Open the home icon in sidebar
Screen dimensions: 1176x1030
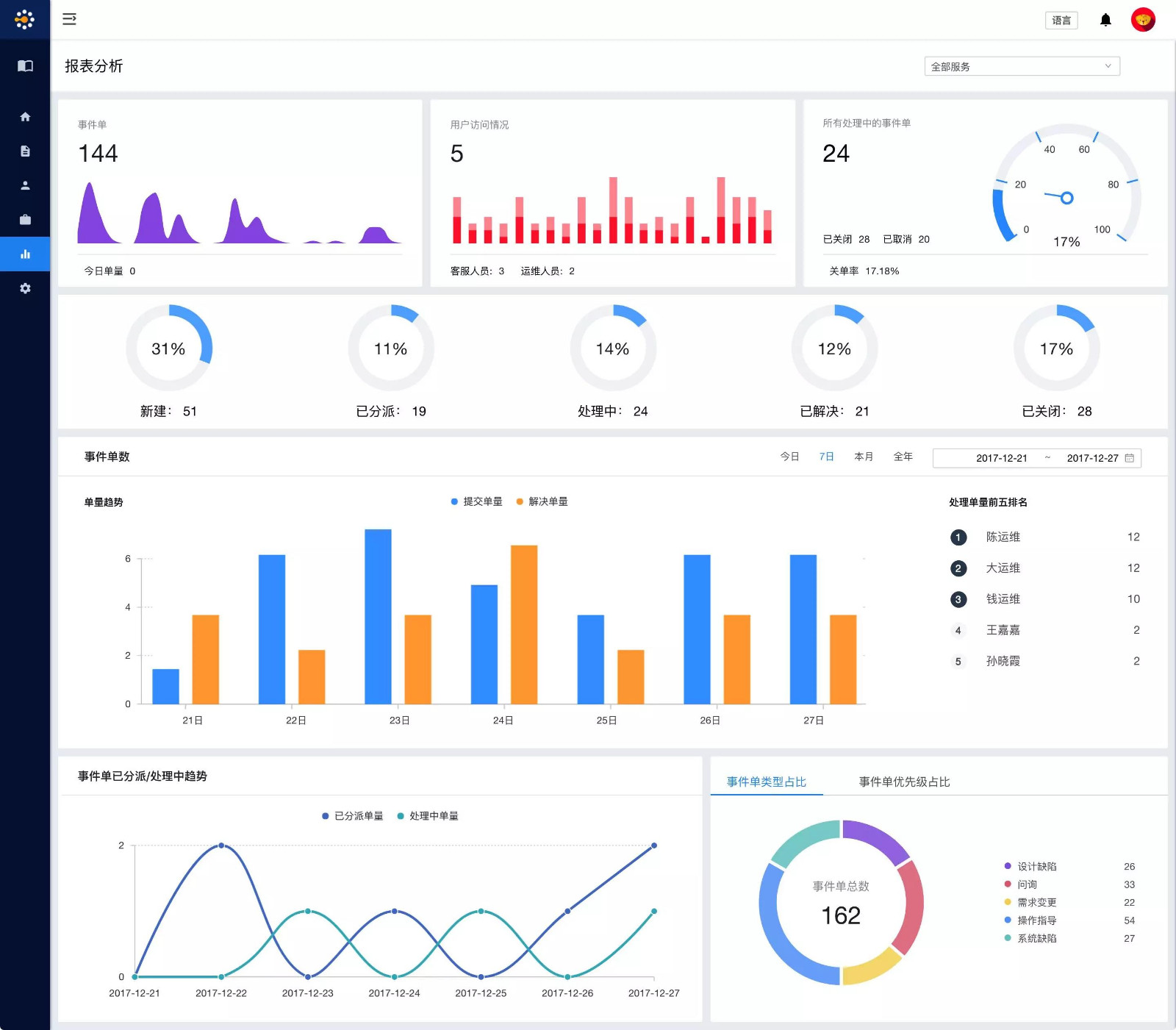tap(25, 117)
